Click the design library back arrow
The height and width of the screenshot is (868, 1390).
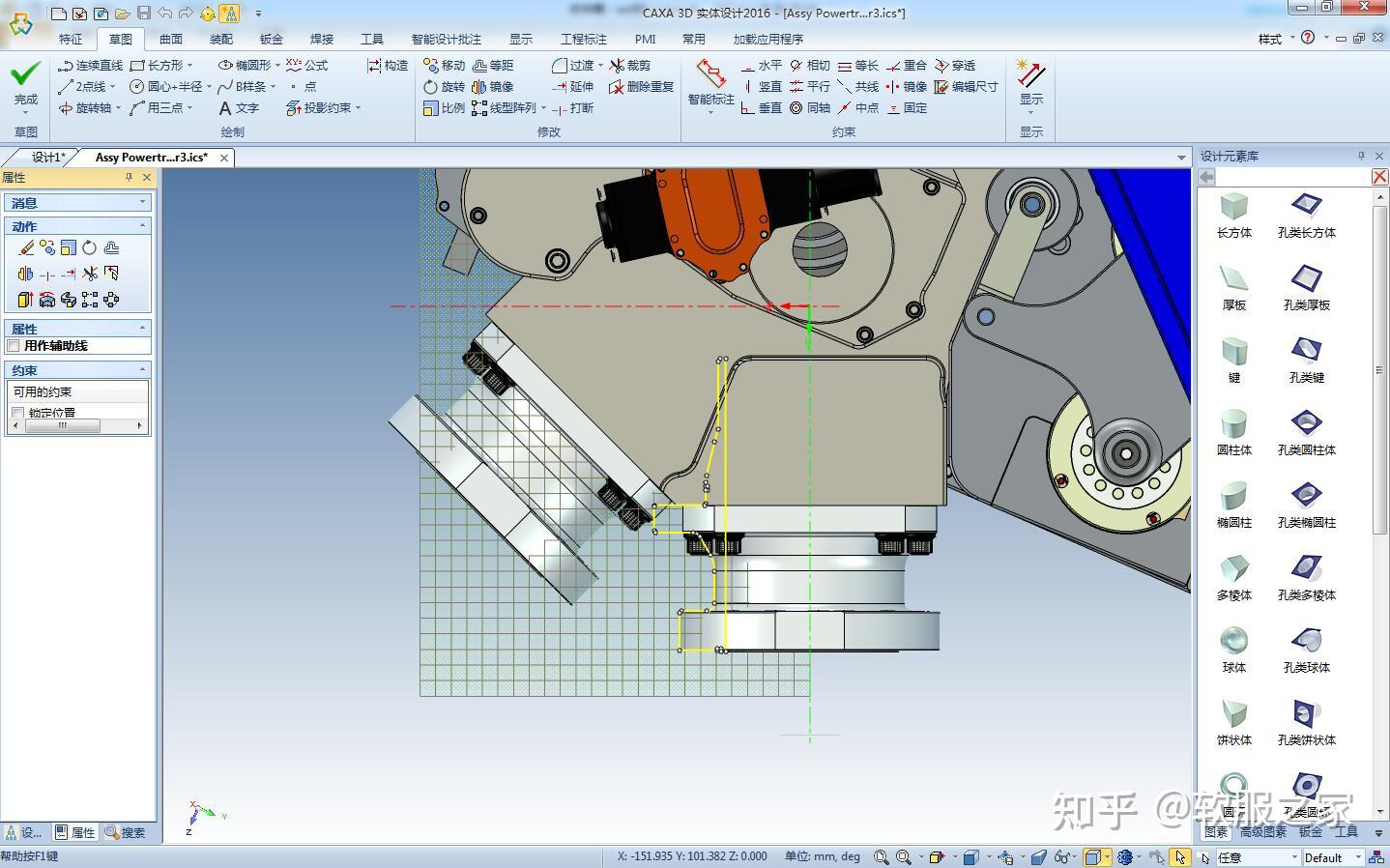click(1206, 177)
